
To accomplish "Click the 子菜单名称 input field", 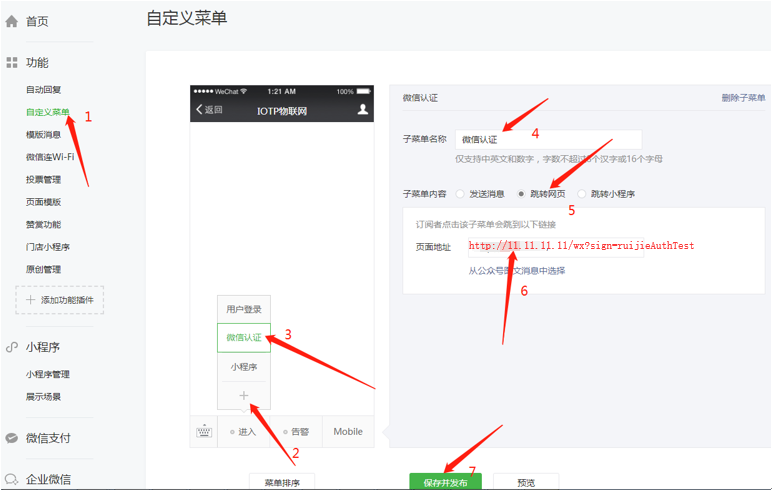I will (547, 139).
